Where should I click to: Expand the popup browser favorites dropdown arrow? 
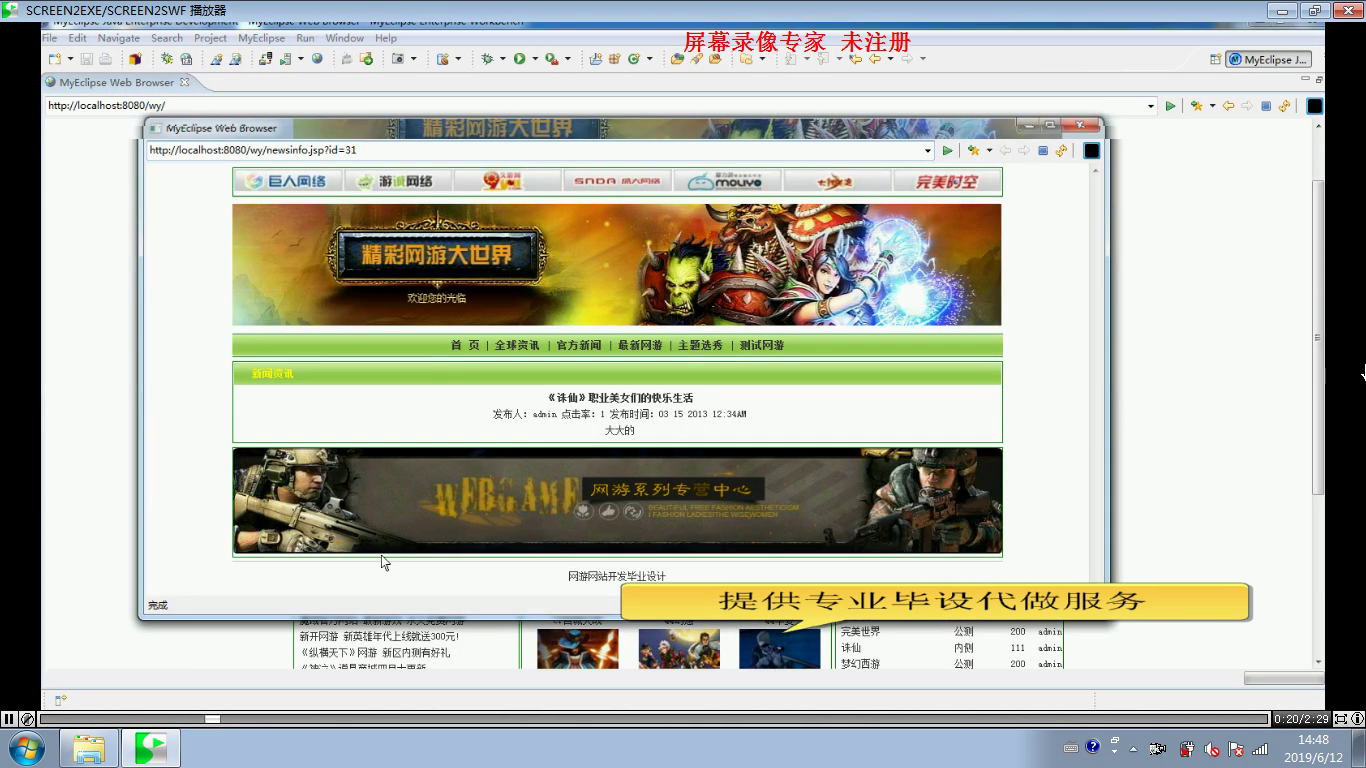(989, 151)
